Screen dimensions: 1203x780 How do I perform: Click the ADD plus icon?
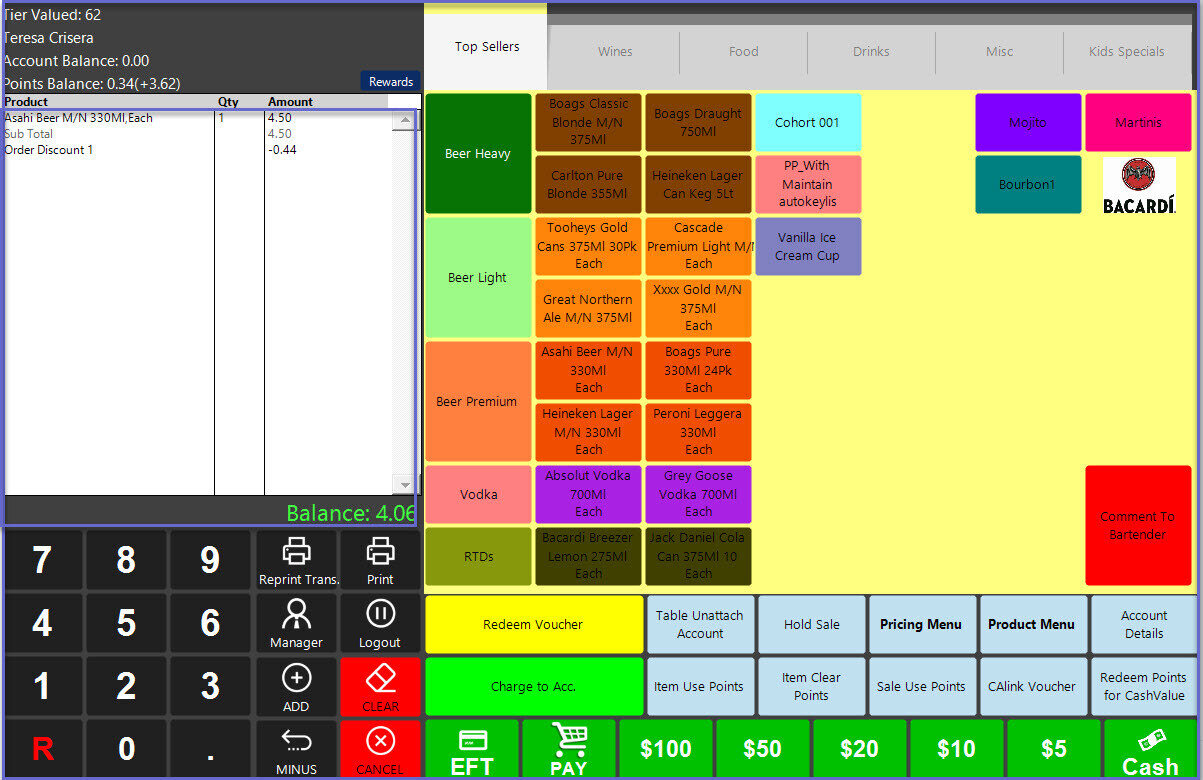pyautogui.click(x=296, y=678)
